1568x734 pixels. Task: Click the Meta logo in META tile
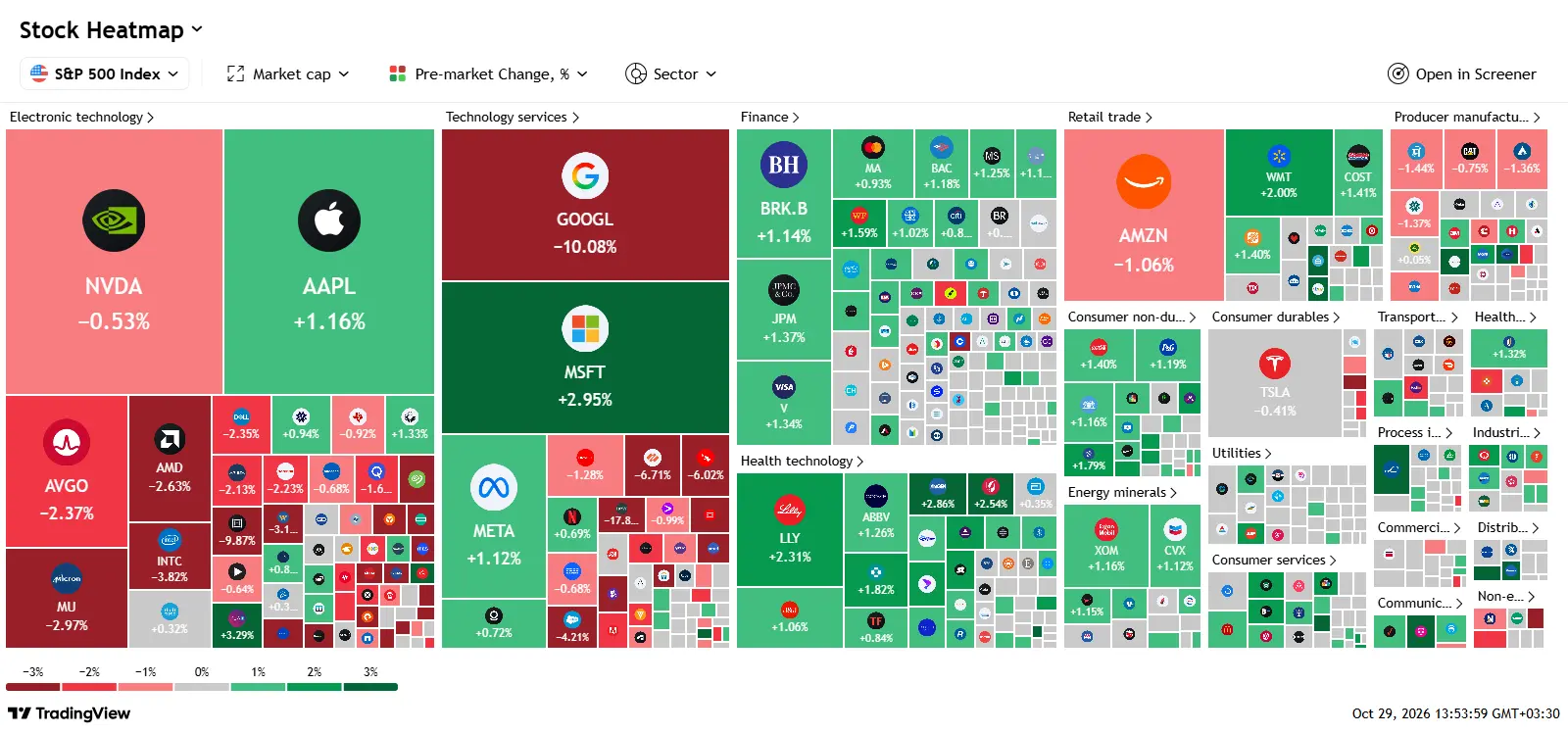494,487
